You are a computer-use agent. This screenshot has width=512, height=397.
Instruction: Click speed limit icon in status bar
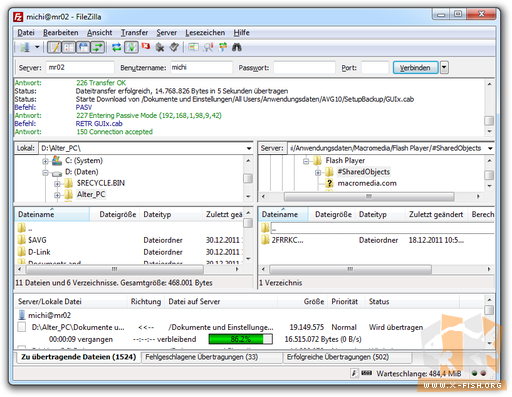coord(354,373)
